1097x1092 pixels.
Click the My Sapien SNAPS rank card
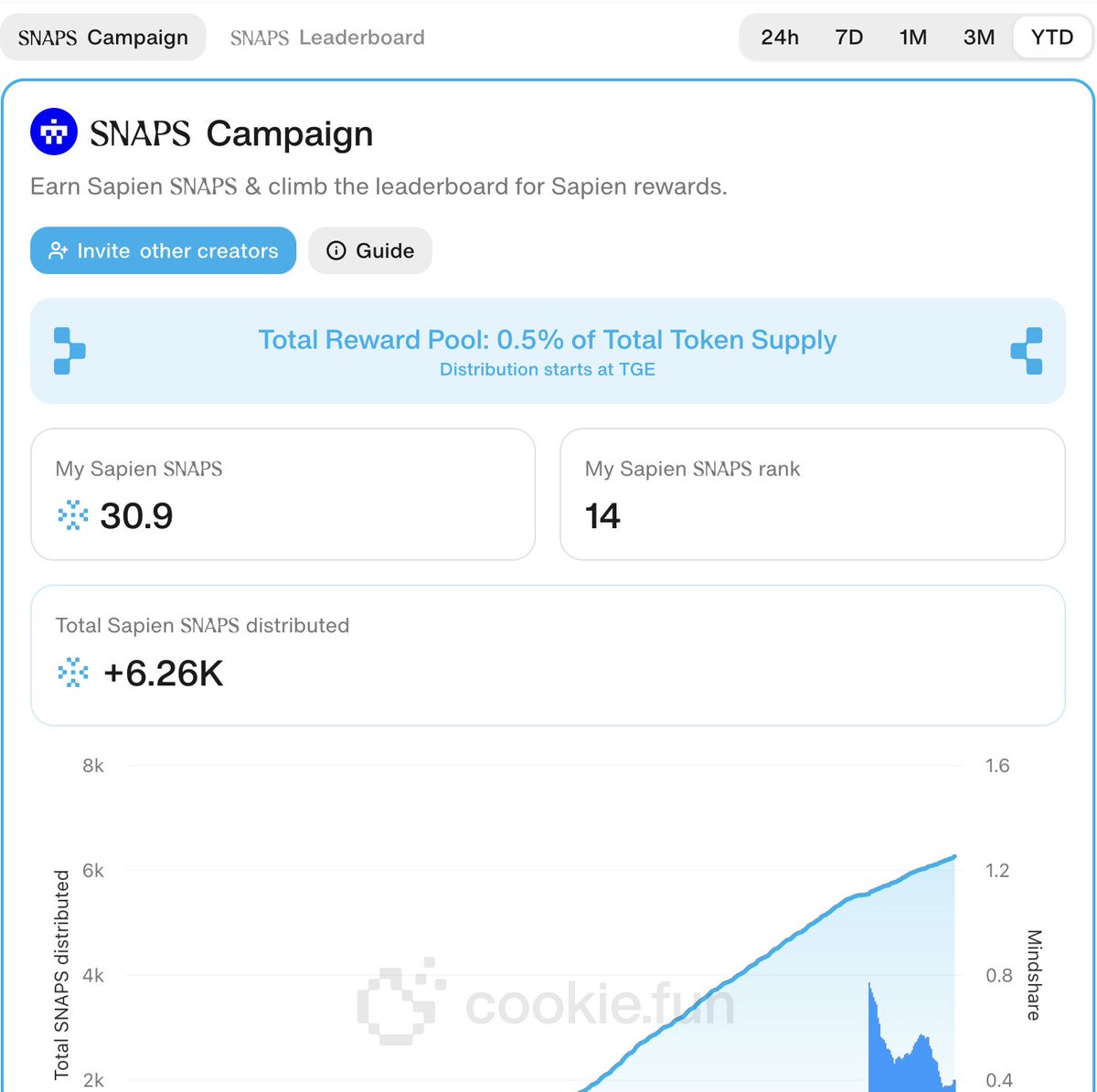point(812,494)
